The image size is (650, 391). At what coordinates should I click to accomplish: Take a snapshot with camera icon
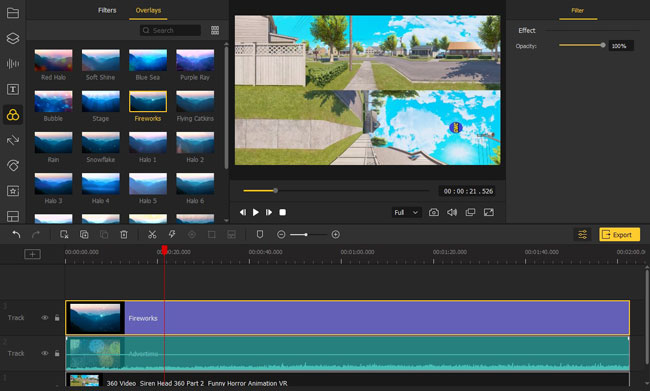point(434,212)
